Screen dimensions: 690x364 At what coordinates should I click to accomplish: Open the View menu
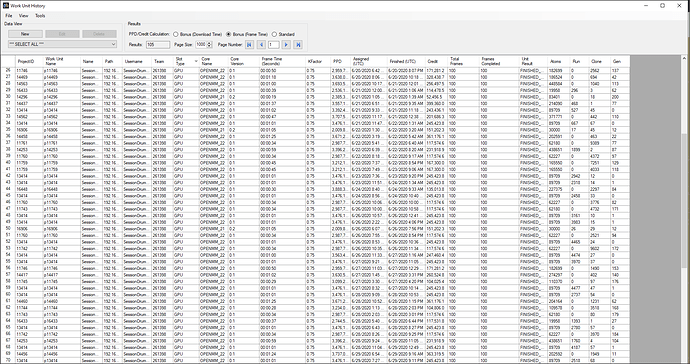23,16
